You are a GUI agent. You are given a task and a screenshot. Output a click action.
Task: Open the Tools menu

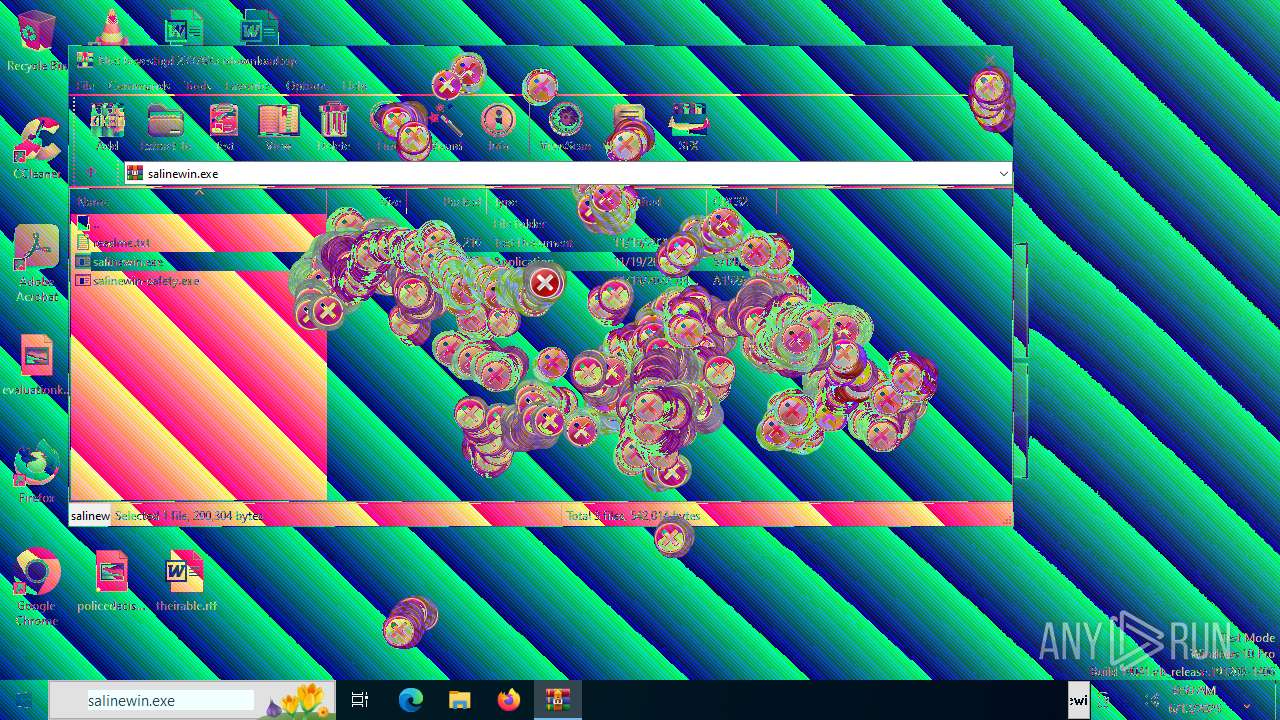pyautogui.click(x=198, y=86)
